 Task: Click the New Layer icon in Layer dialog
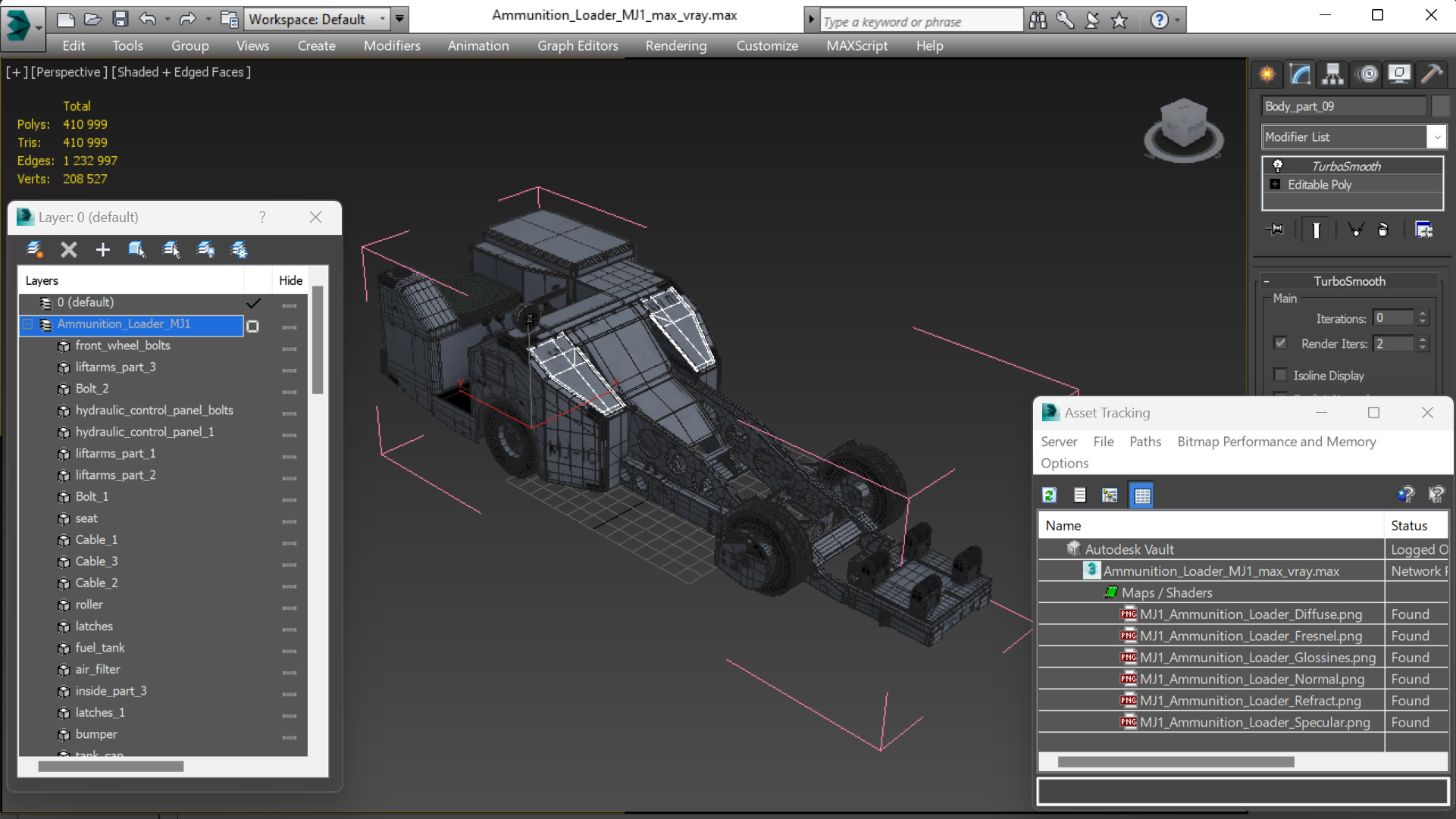pos(34,249)
